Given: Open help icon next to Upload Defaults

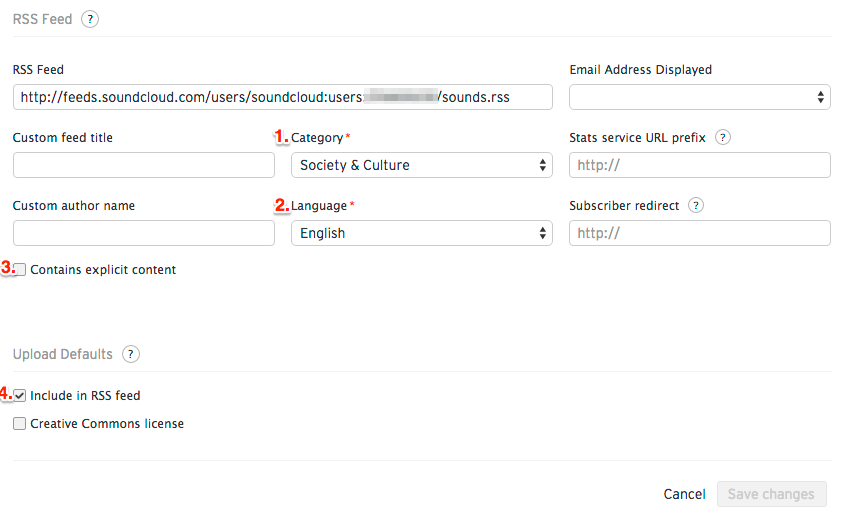Looking at the screenshot, I should tap(130, 354).
